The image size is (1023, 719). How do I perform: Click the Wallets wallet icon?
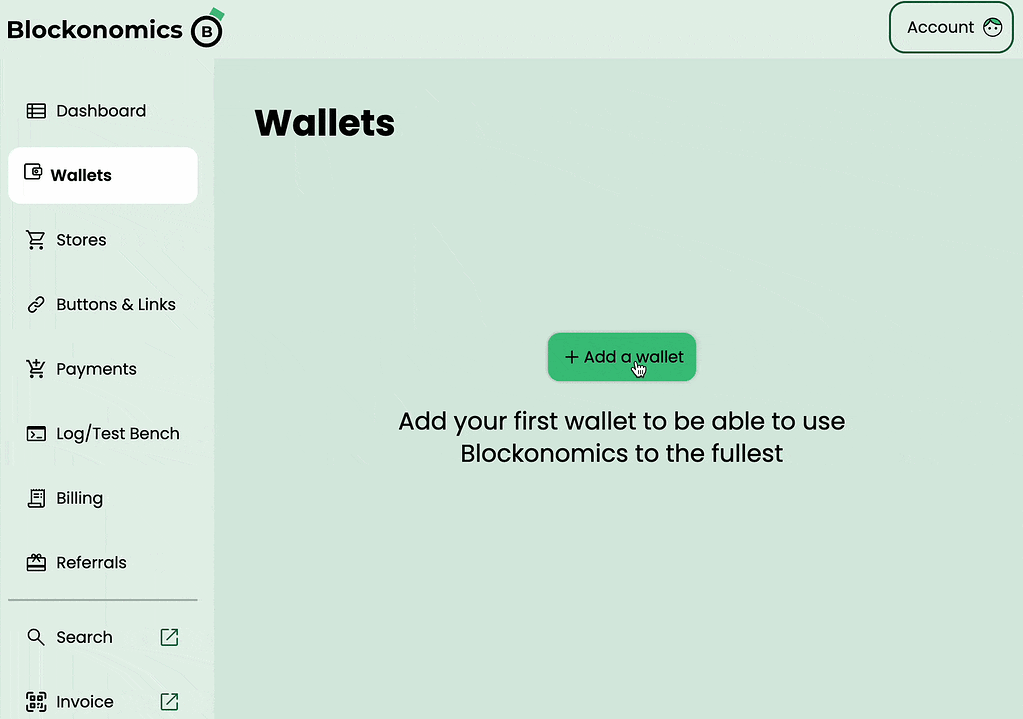35,174
